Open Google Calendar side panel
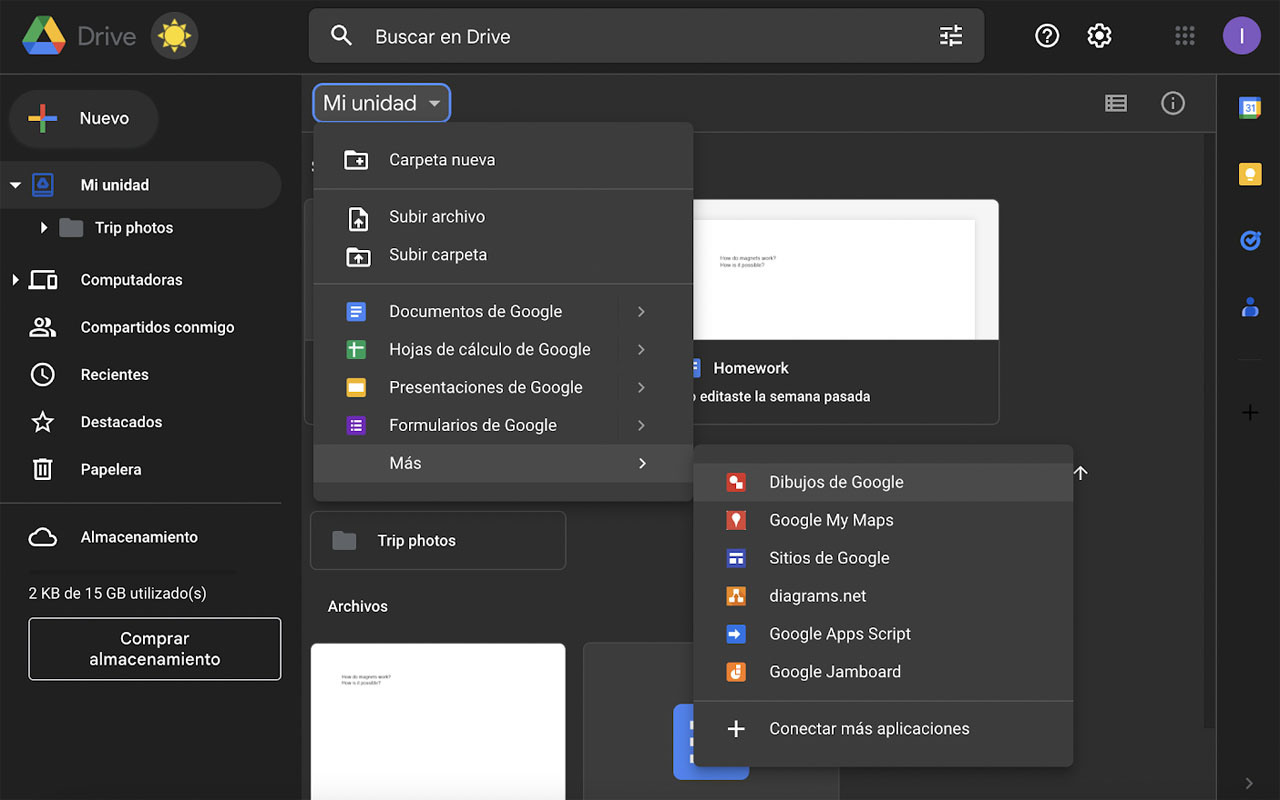 pyautogui.click(x=1249, y=108)
